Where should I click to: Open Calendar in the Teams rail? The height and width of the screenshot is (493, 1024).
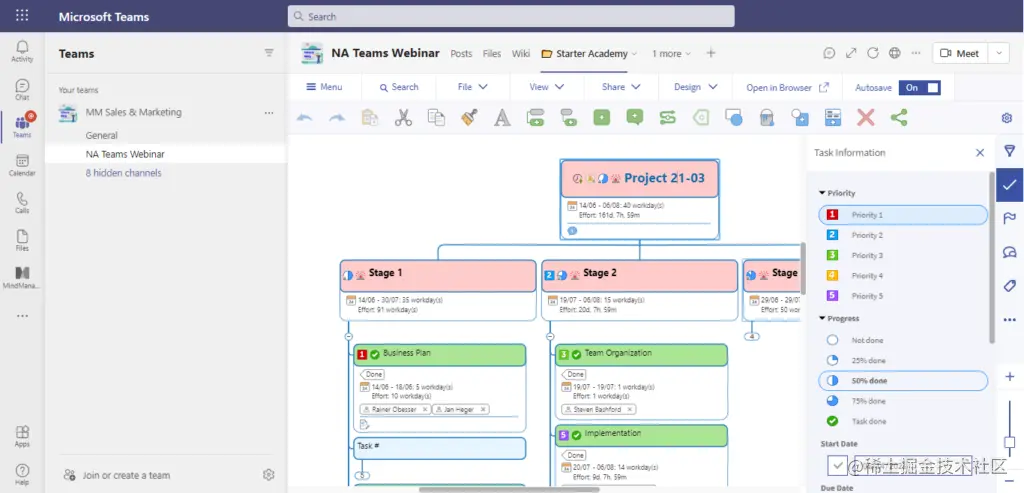click(x=22, y=165)
